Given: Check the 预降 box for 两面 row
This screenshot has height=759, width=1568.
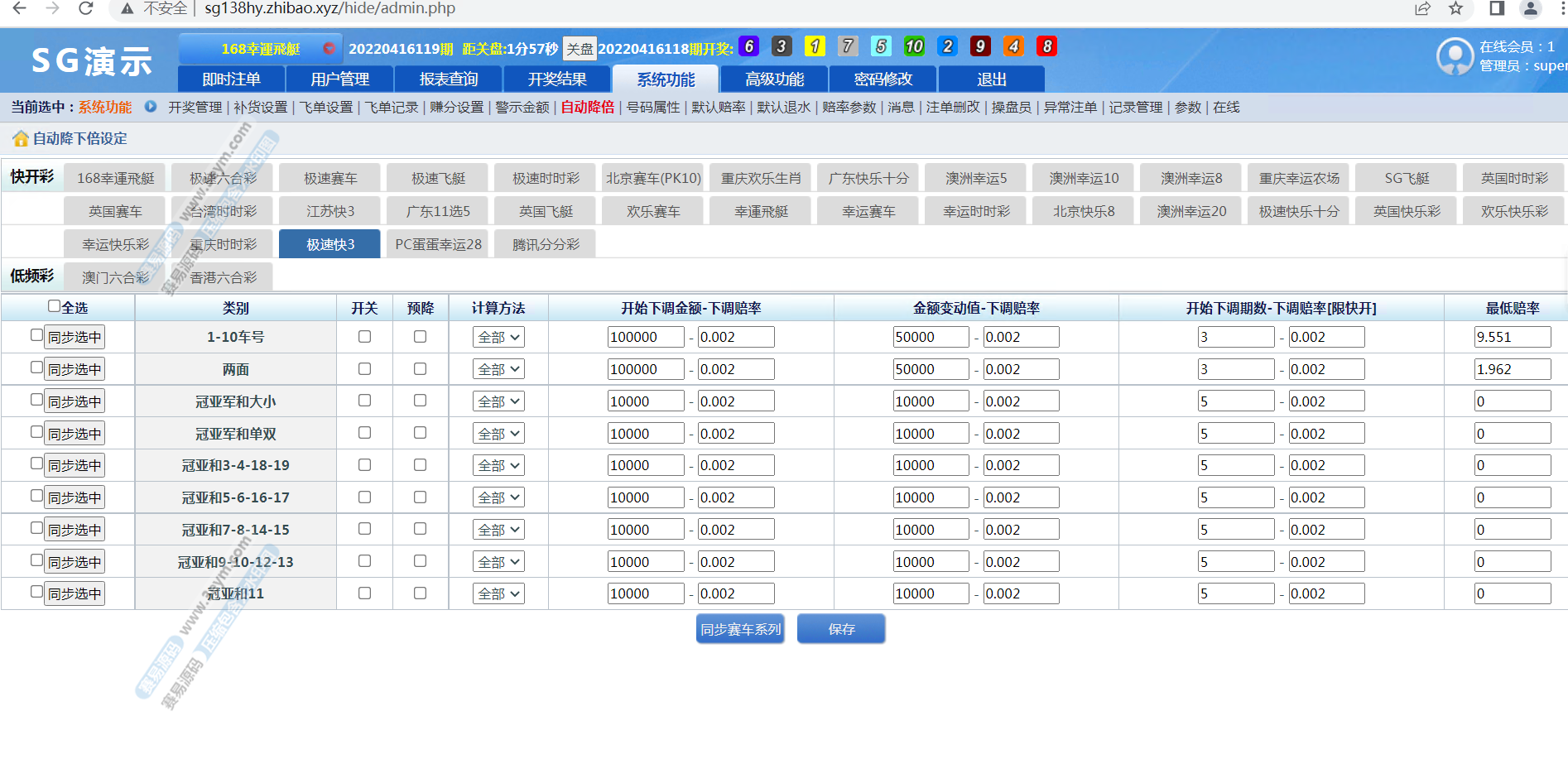Looking at the screenshot, I should point(420,369).
